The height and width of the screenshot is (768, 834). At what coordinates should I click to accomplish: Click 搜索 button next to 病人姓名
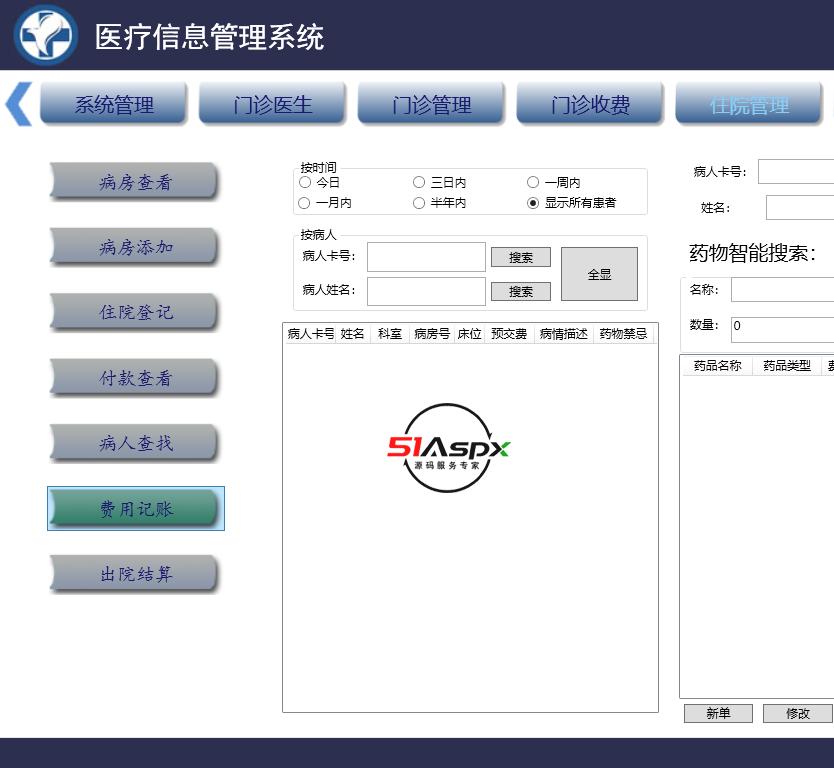[521, 291]
